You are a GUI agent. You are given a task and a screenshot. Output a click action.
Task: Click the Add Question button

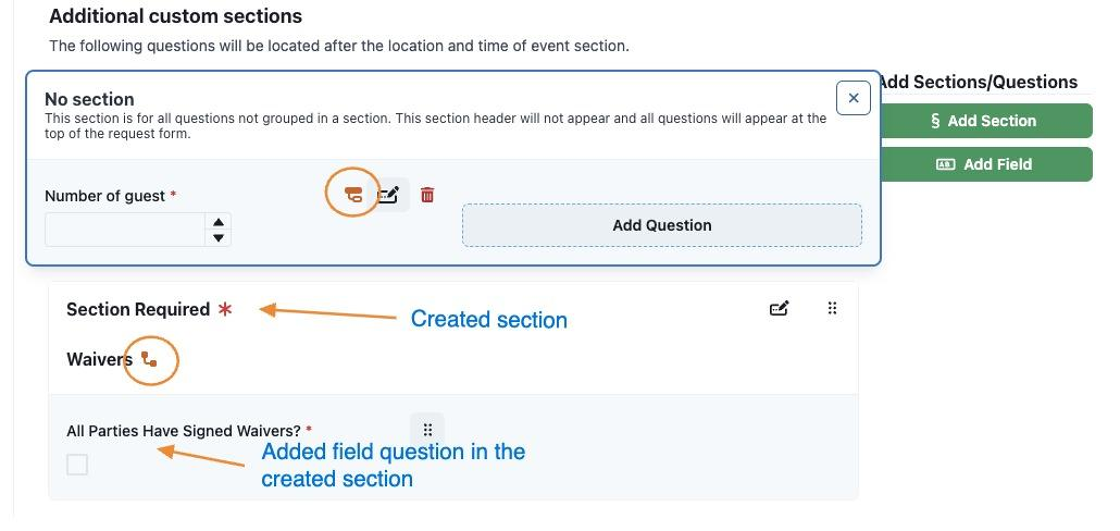tap(661, 225)
